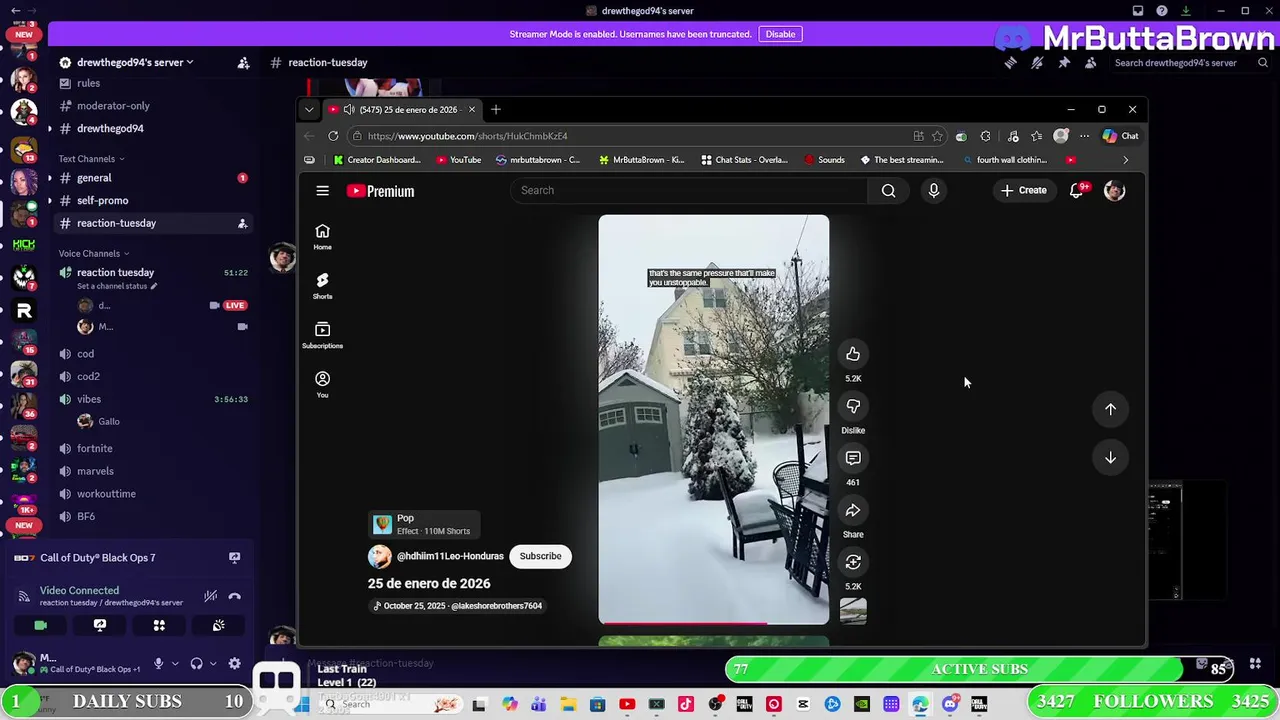1280x720 pixels.
Task: Remix this Short with 5.2K
Action: click(853, 562)
